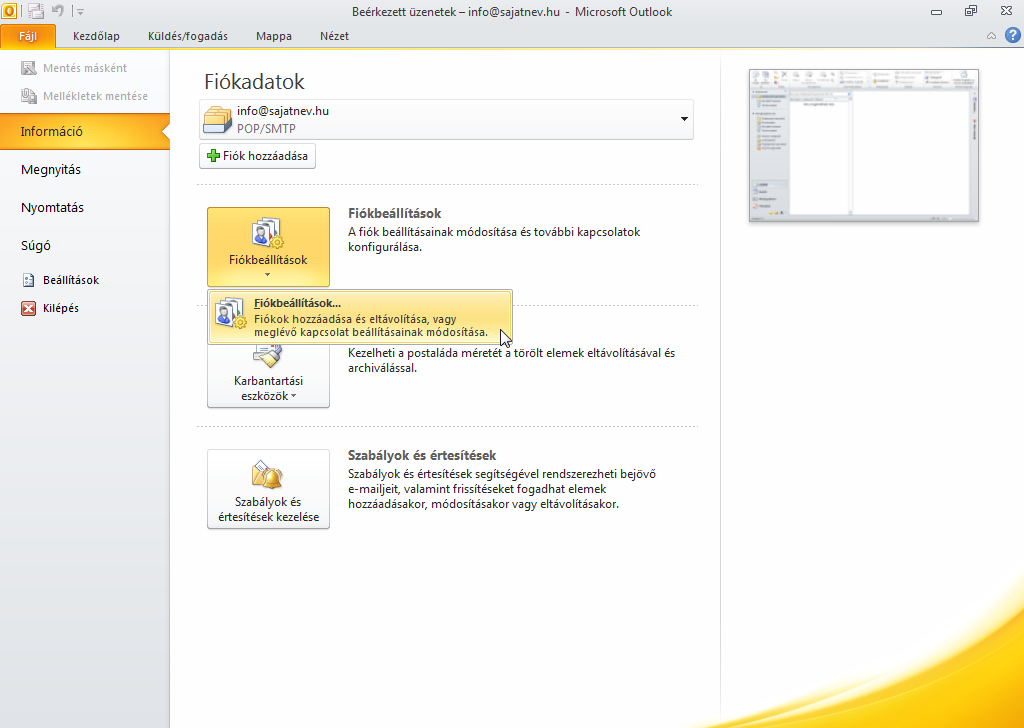The width and height of the screenshot is (1024, 728).
Task: Open the Fájl backstage tab
Action: pos(27,36)
